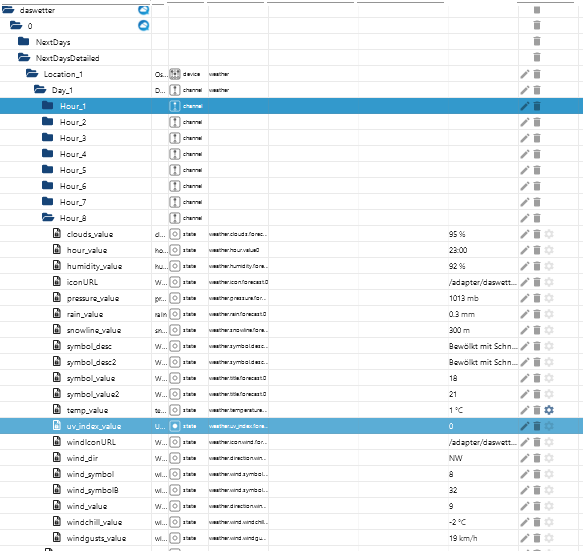Delete the windgusts_value state
The image size is (583, 551).
point(537,538)
